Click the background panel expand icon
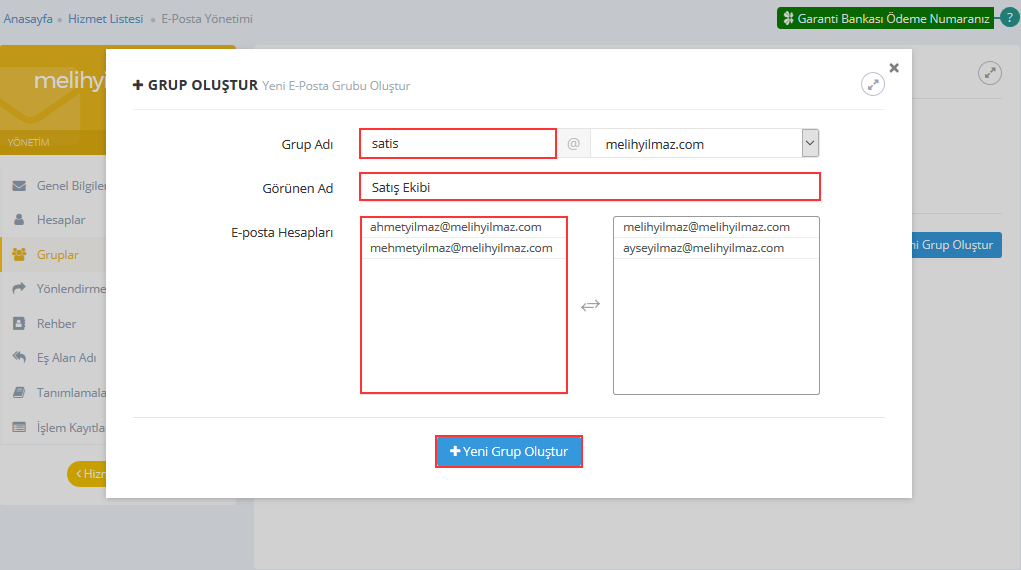 (x=989, y=73)
